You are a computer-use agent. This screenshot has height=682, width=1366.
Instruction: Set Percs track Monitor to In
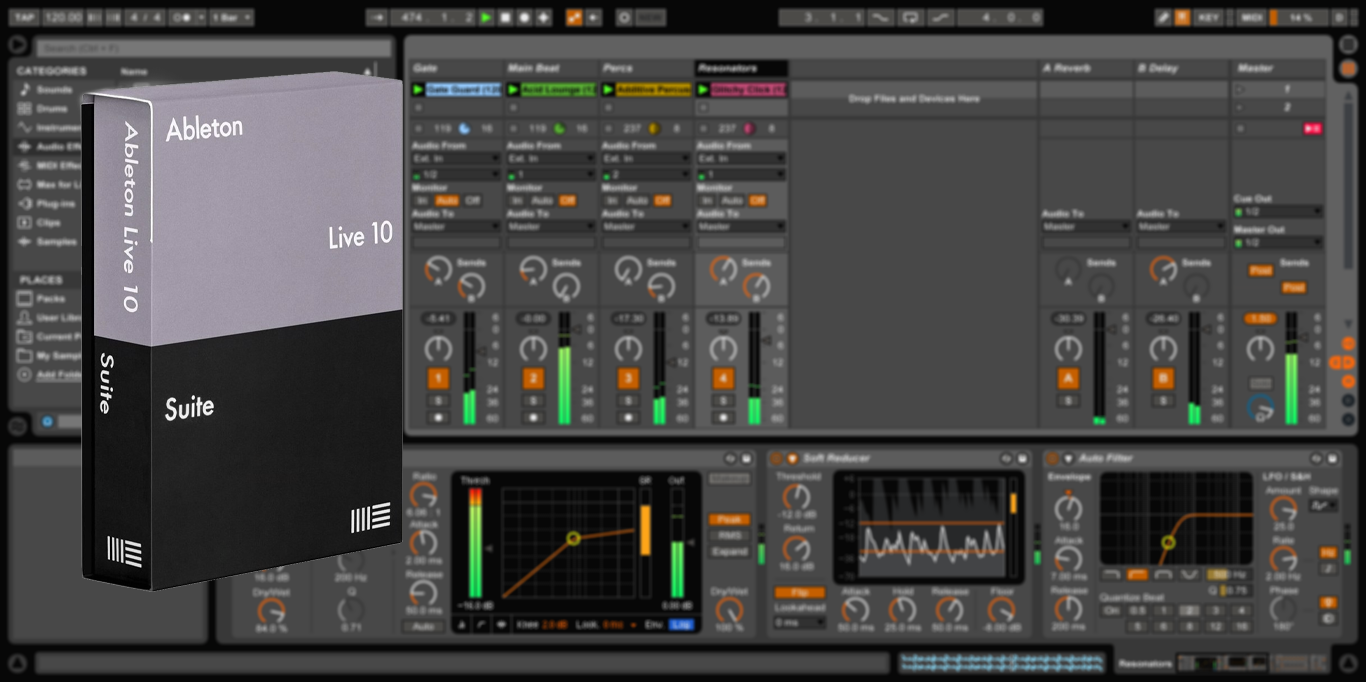pos(612,200)
